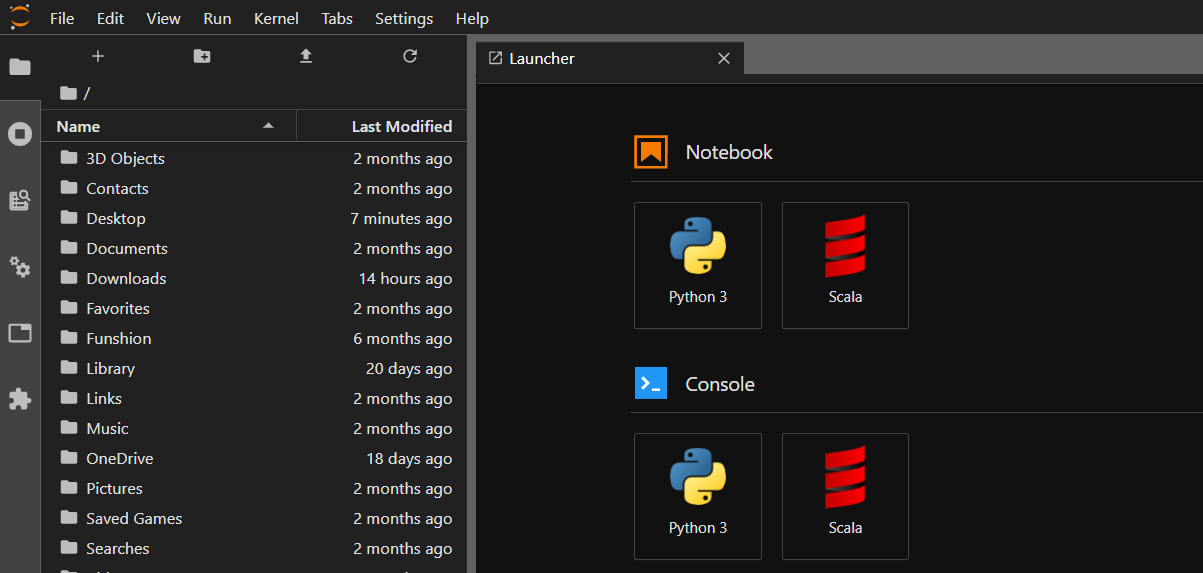Open the File Browser sidebar tab

coord(20,67)
